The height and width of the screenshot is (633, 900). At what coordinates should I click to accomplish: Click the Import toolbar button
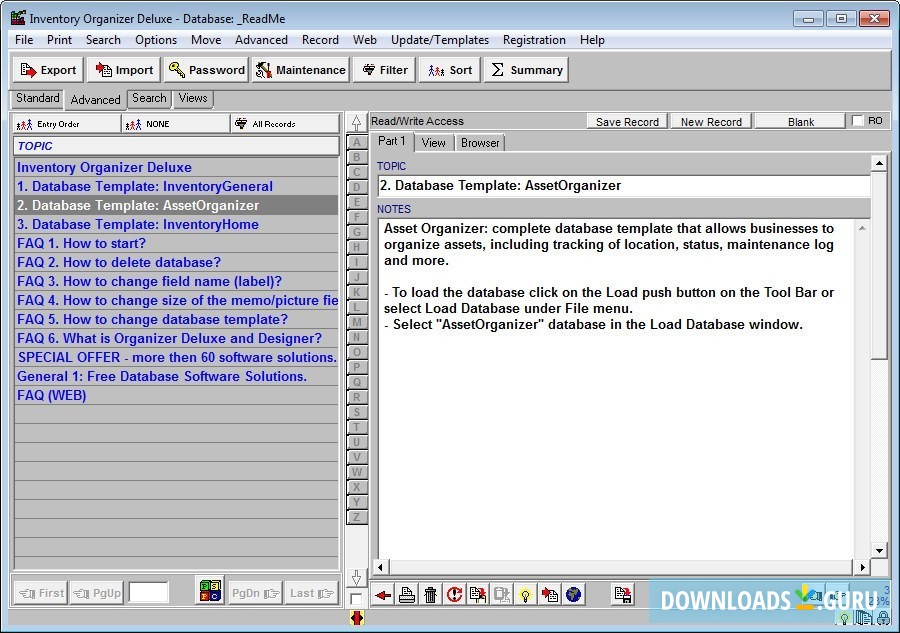(125, 70)
